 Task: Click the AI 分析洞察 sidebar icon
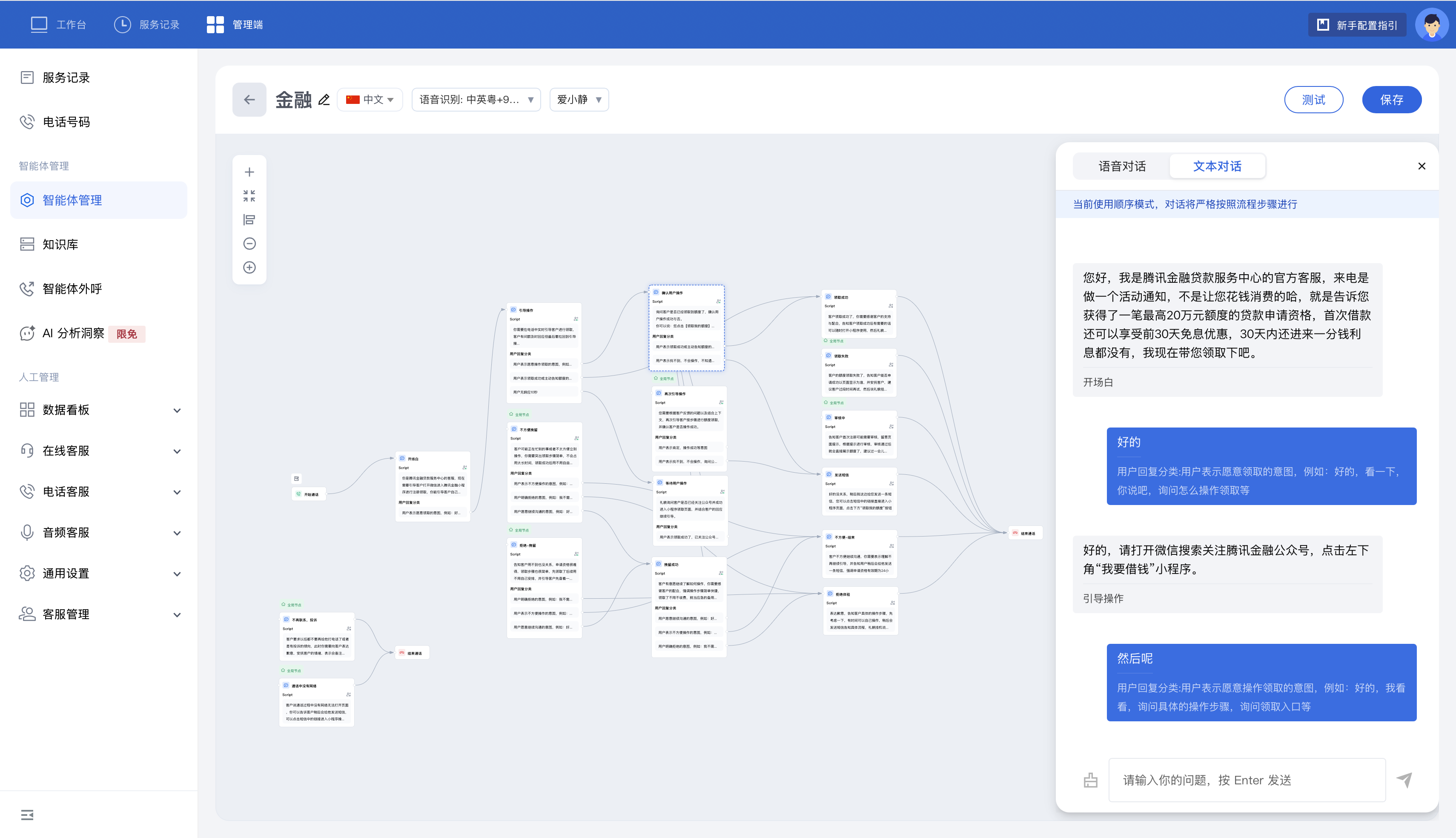click(x=27, y=333)
